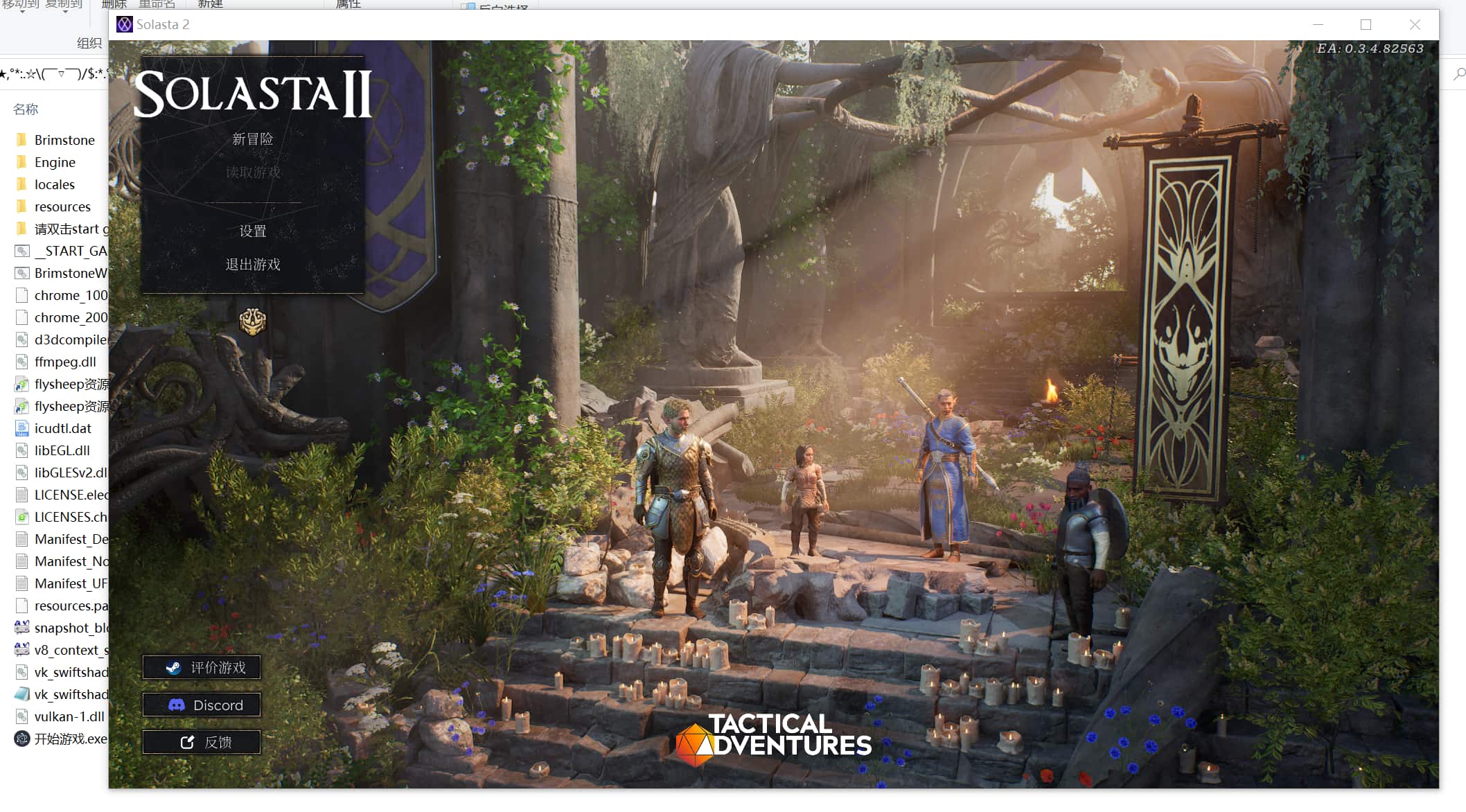Screen dimensions: 1466x812
Task: Open the Brimstone folder
Action: (x=64, y=140)
